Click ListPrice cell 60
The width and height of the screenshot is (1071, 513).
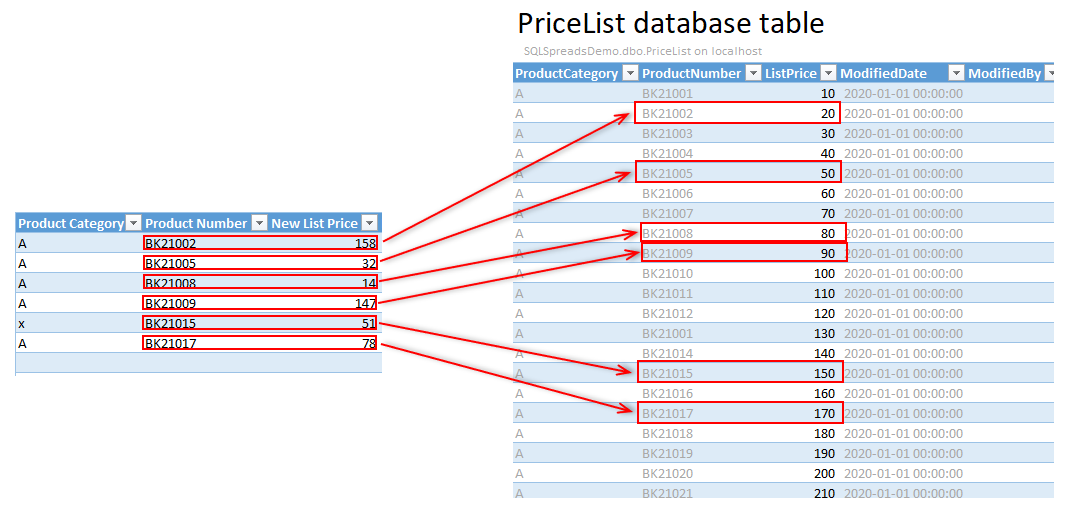tap(828, 193)
